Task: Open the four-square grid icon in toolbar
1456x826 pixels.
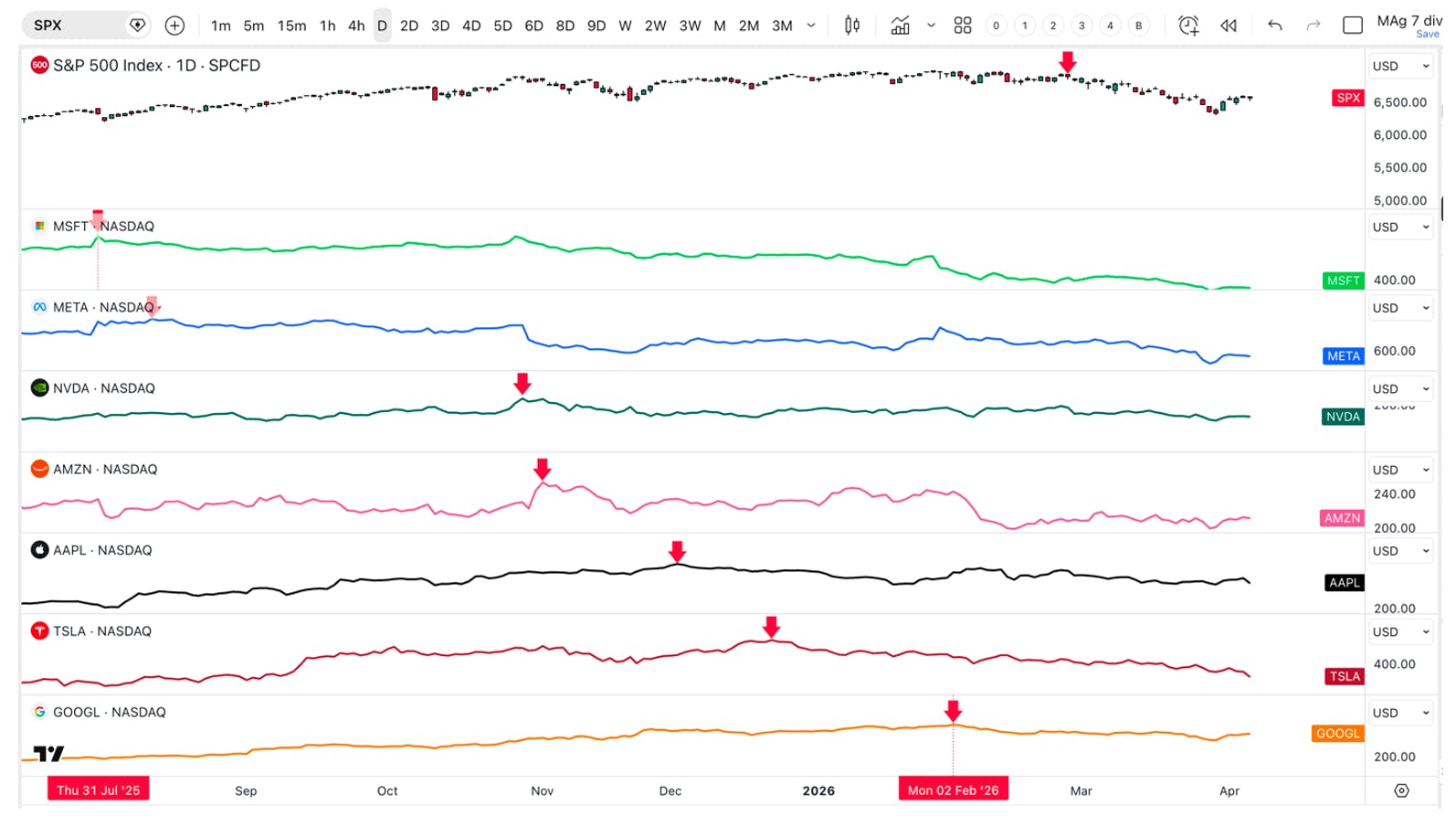Action: point(963,26)
